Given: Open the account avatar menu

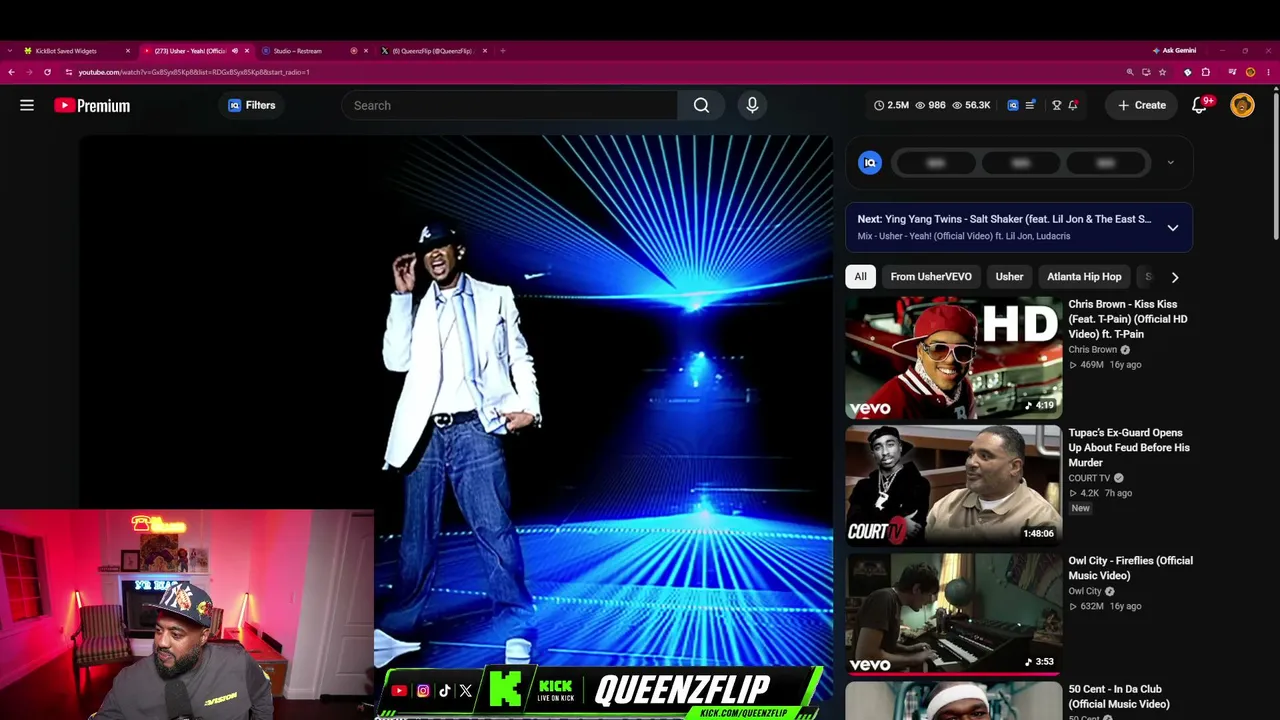Looking at the screenshot, I should coord(1242,105).
